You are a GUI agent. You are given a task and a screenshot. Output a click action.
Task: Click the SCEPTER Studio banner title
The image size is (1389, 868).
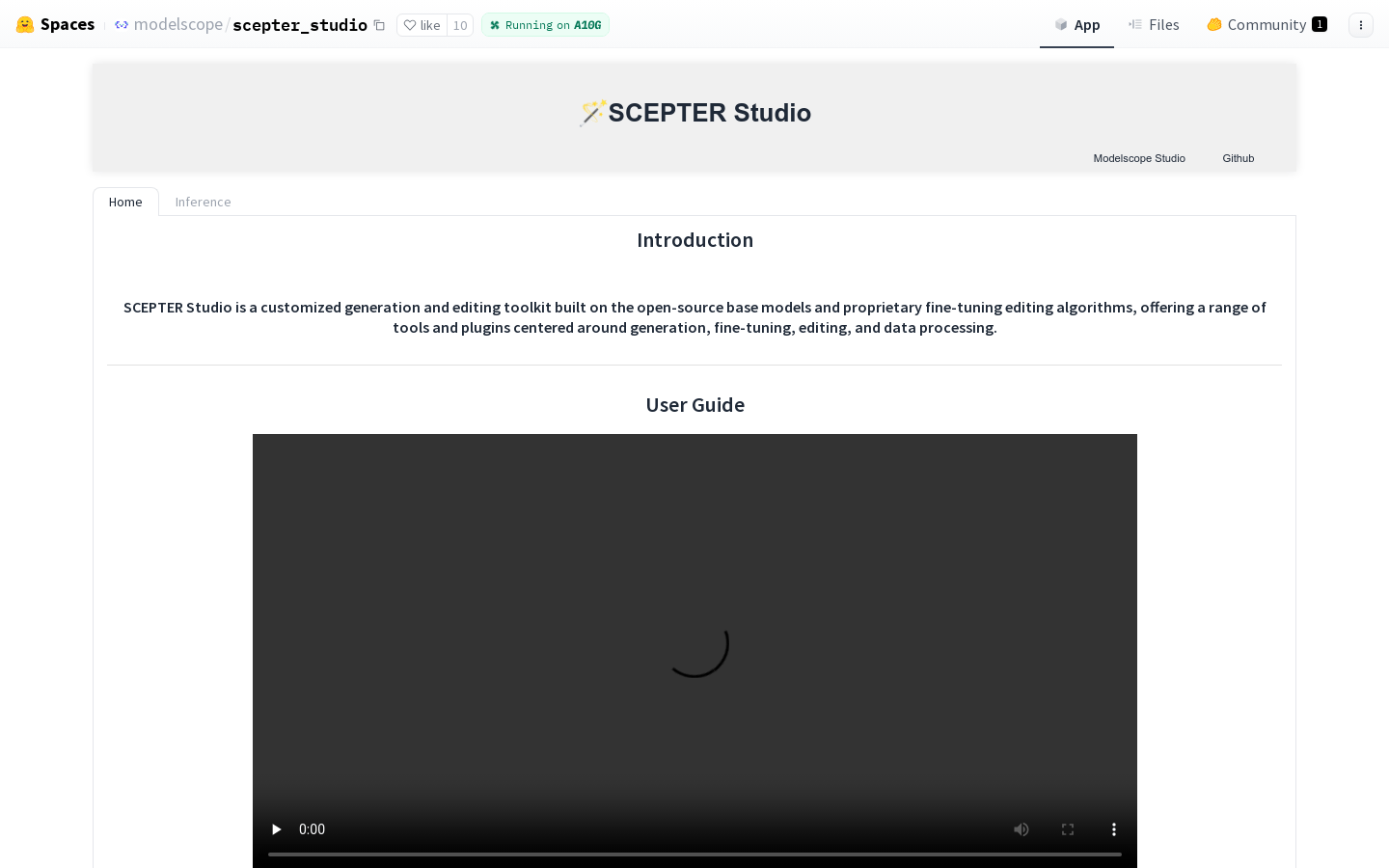click(x=694, y=113)
